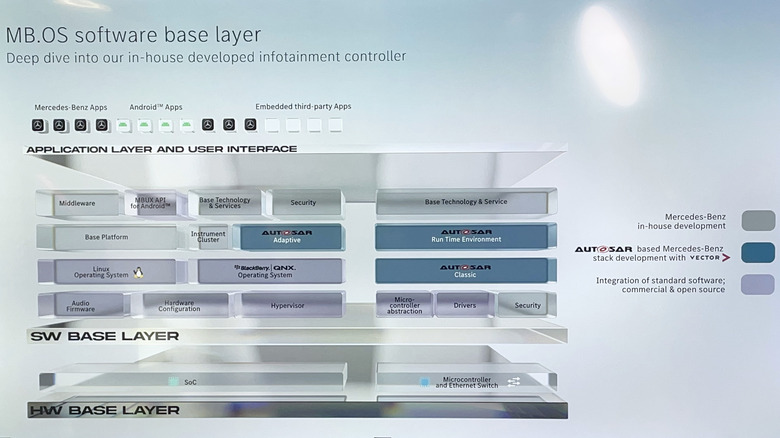Select the MBUX API for Android block
Viewport: 780px width, 438px height.
coord(151,203)
